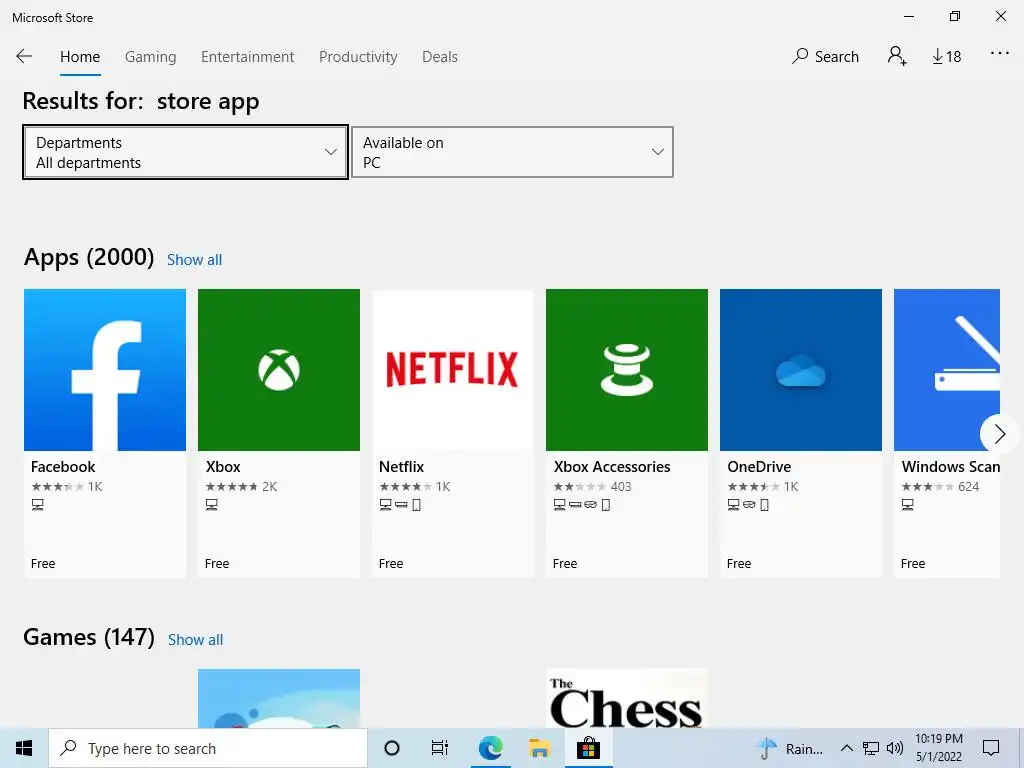Open File Explorer from the taskbar
Image resolution: width=1024 pixels, height=768 pixels.
click(x=539, y=748)
